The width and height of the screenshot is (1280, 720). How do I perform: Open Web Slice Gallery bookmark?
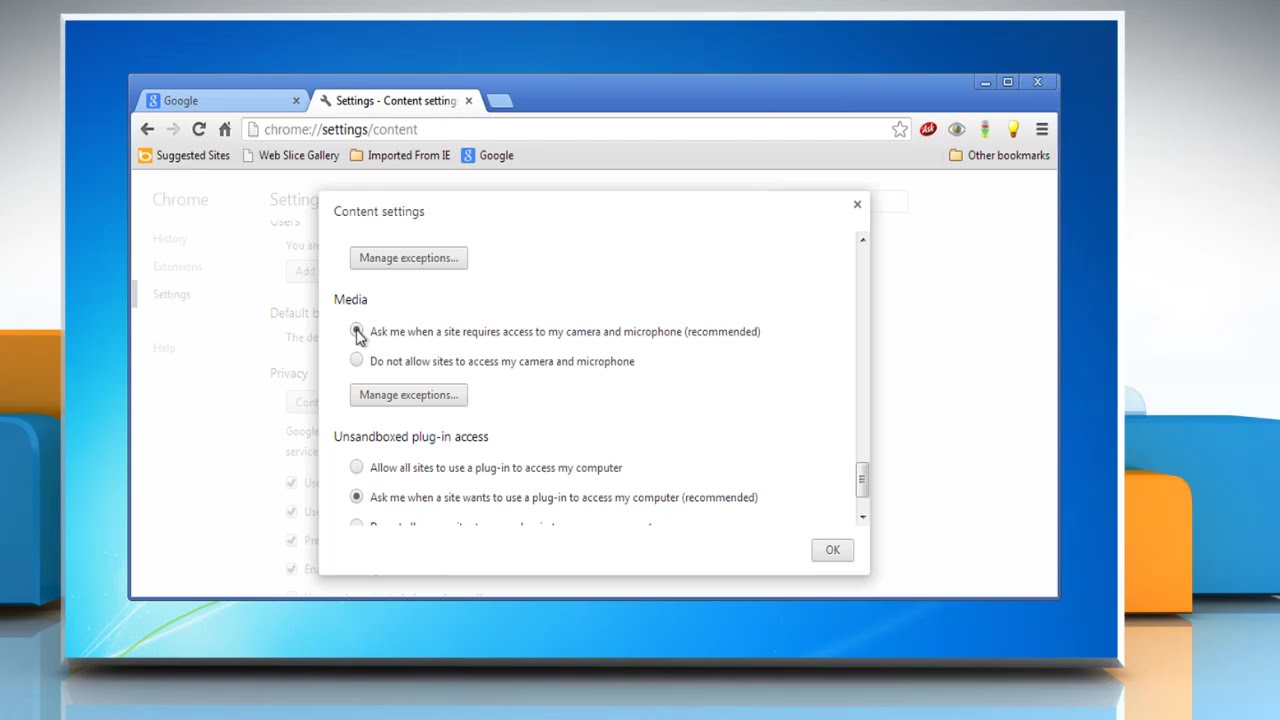[x=290, y=155]
